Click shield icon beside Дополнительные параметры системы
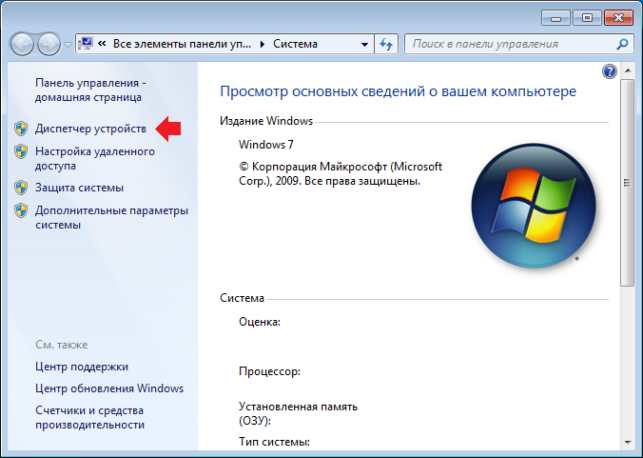 tap(21, 210)
